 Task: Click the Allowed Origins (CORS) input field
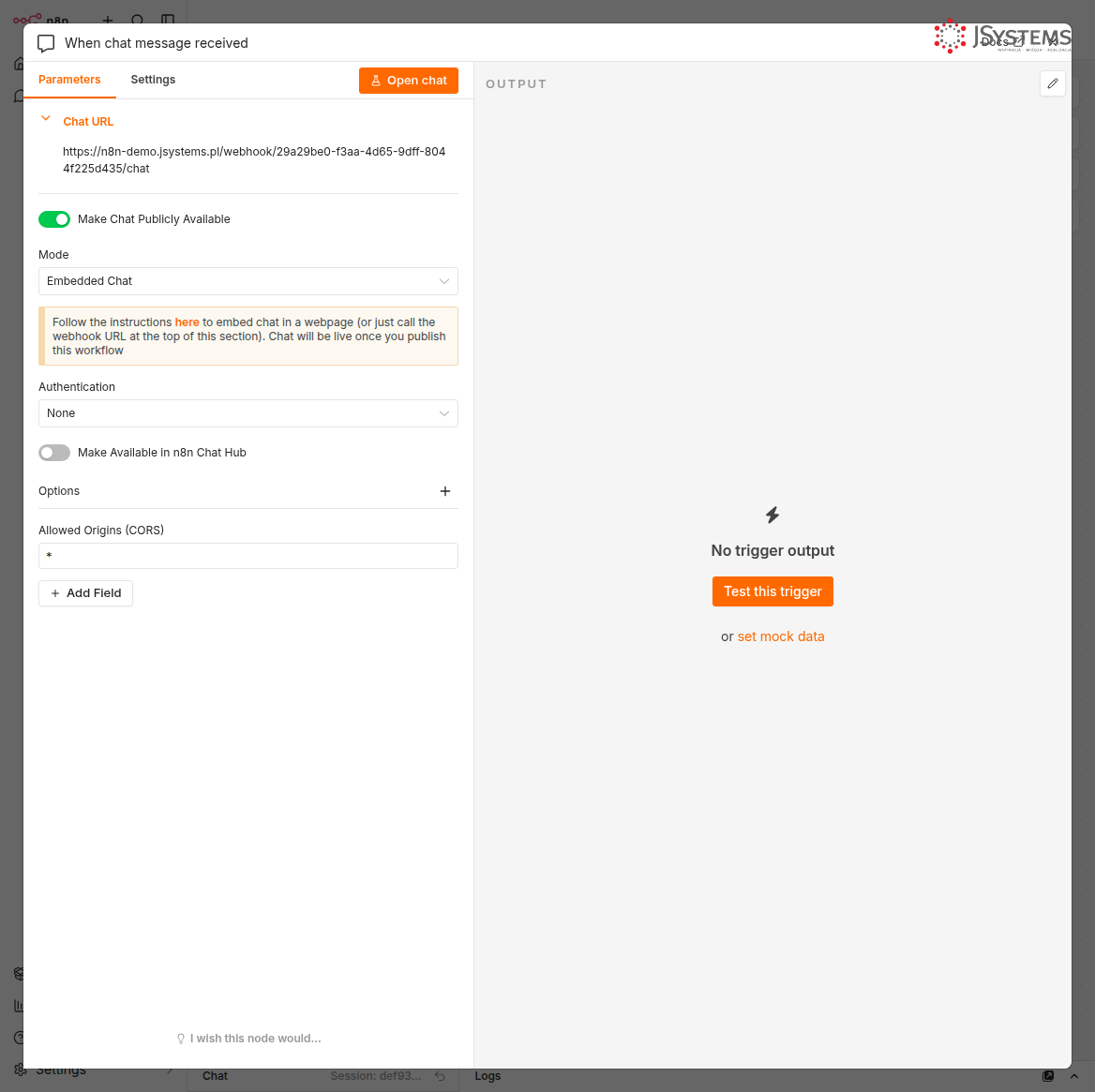247,556
